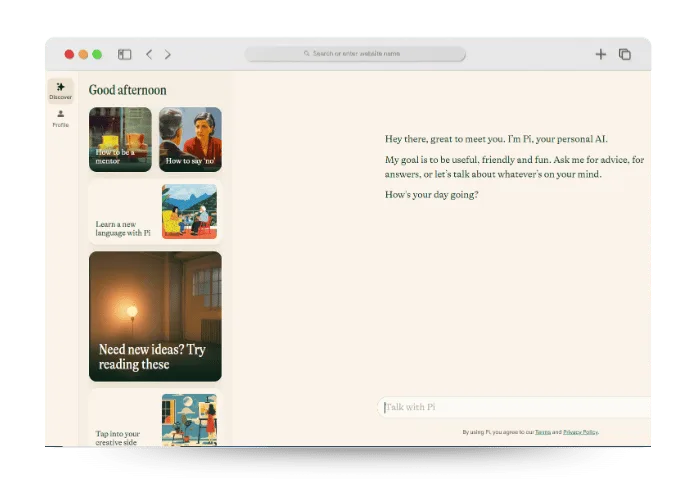Click the browser address search field

click(x=355, y=54)
